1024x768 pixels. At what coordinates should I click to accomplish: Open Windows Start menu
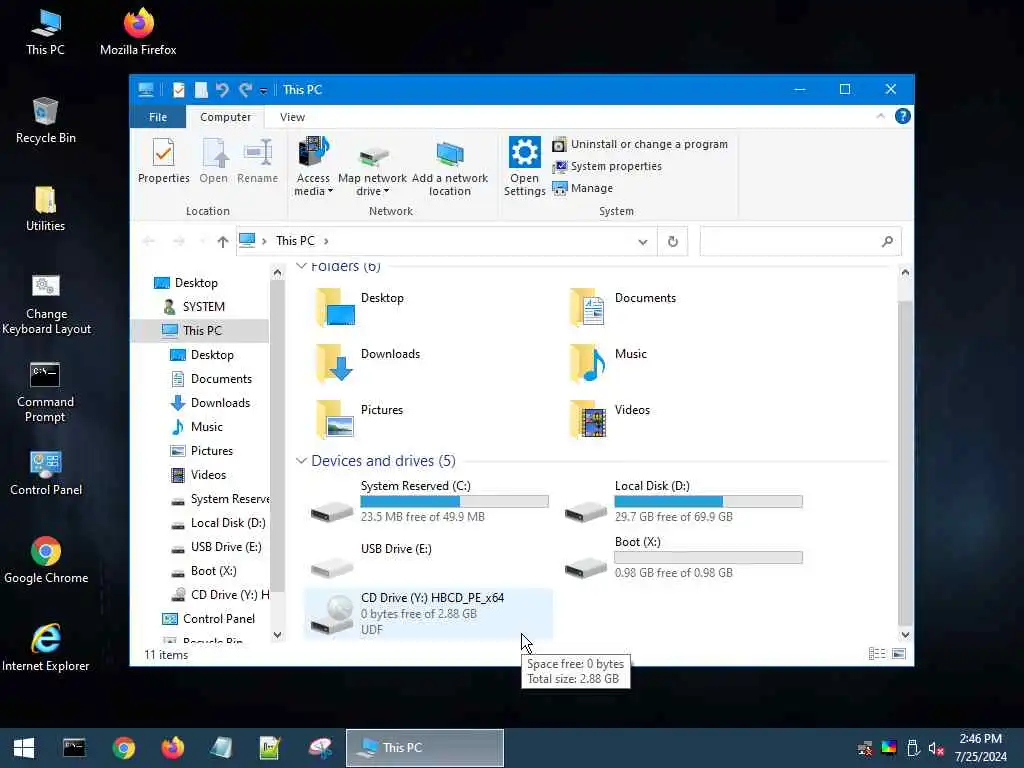[24, 748]
